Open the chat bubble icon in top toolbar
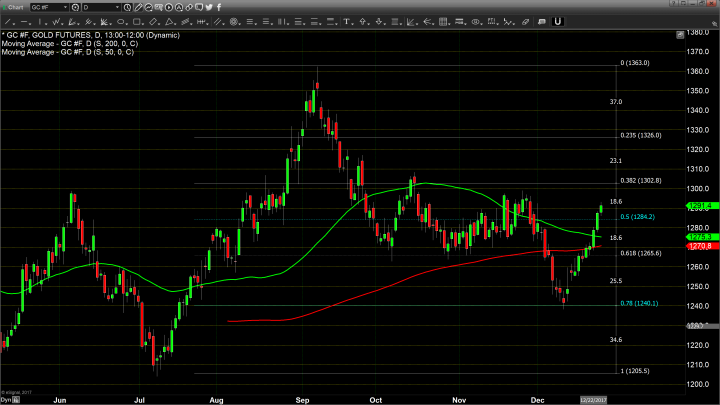The image size is (720, 405). (199, 7)
